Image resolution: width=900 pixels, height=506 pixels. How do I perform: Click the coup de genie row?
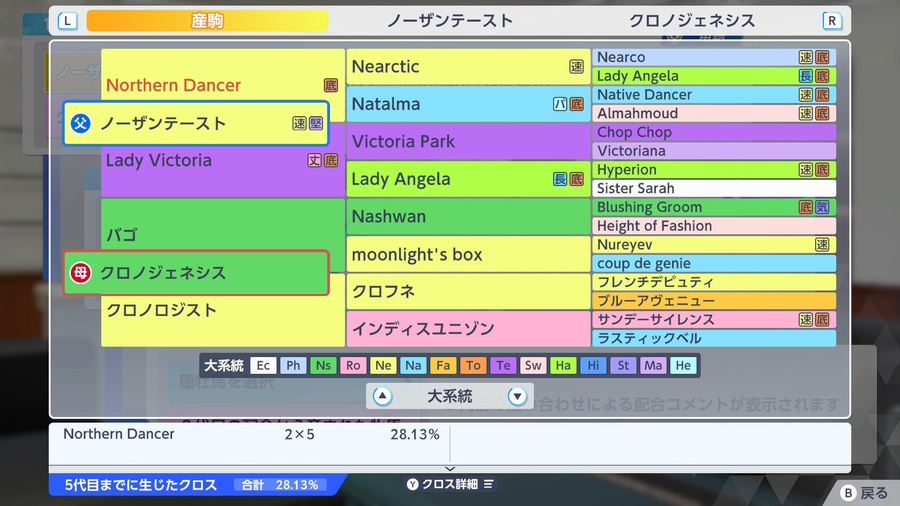(x=714, y=263)
